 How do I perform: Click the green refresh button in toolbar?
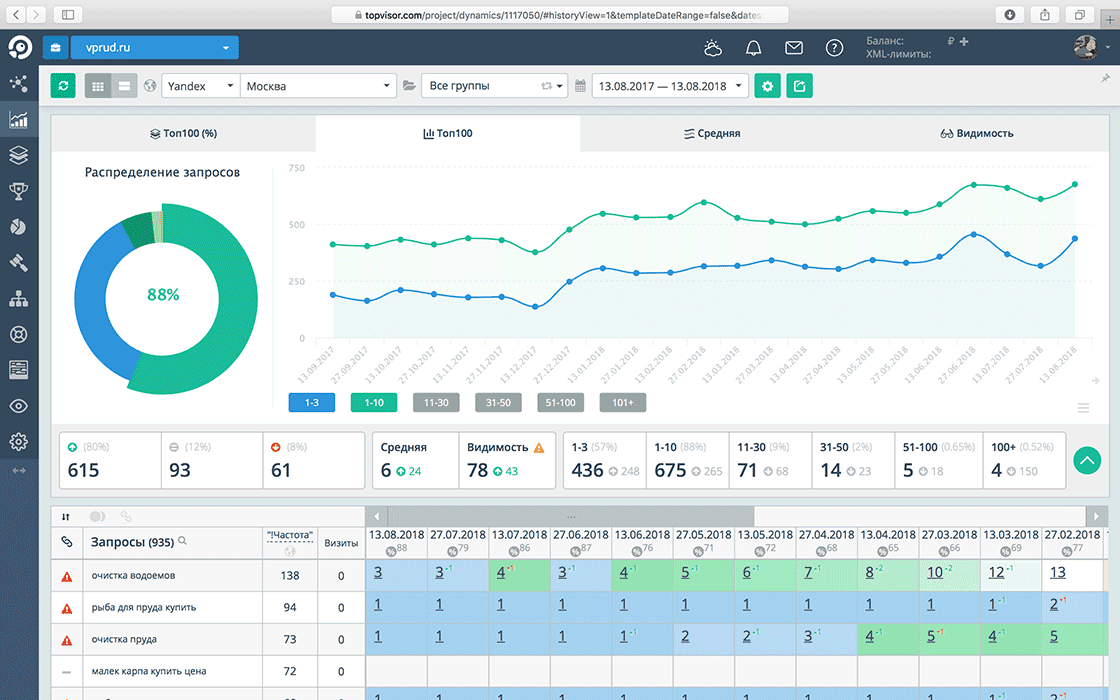tap(63, 86)
